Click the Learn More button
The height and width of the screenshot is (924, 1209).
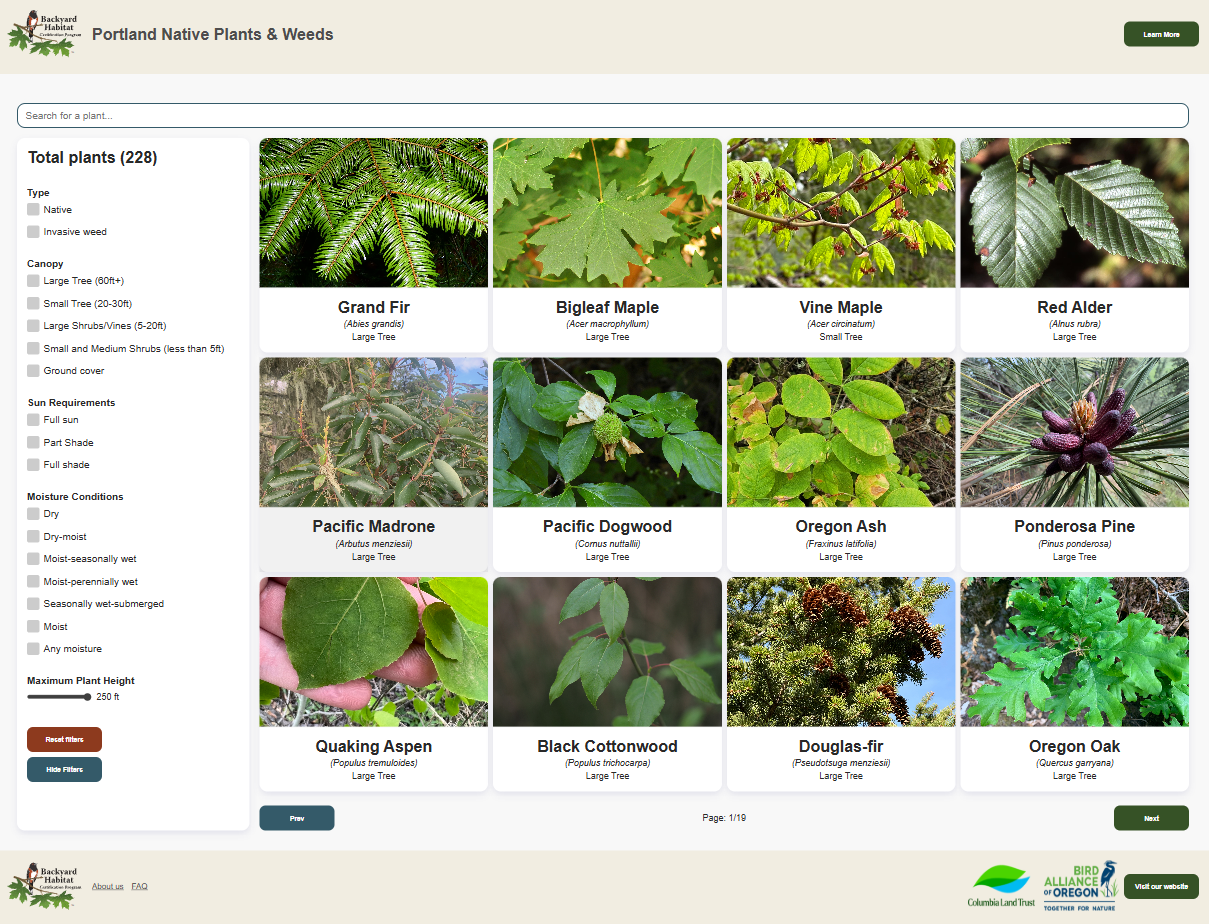coord(1161,34)
